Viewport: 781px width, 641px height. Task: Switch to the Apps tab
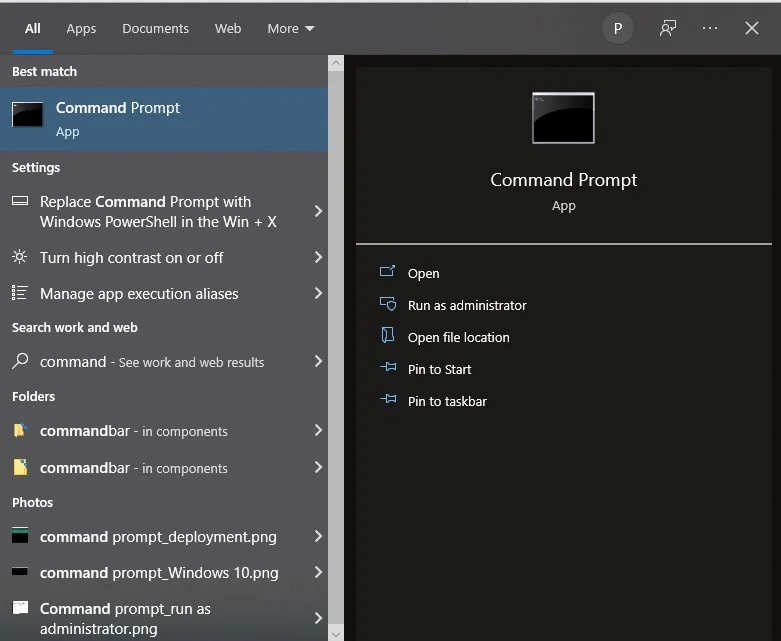pos(81,28)
